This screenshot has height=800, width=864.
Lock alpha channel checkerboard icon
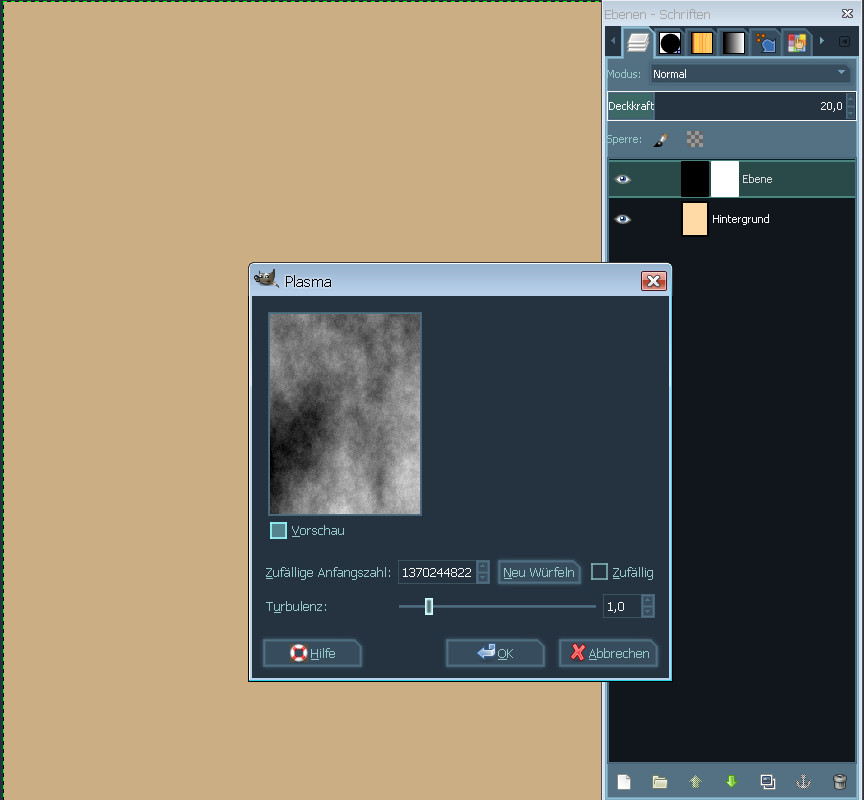pyautogui.click(x=695, y=140)
